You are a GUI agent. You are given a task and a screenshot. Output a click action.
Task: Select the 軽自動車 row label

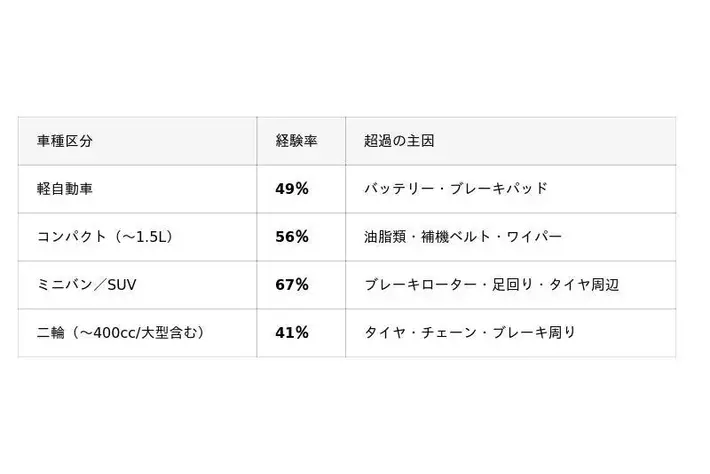(137, 189)
